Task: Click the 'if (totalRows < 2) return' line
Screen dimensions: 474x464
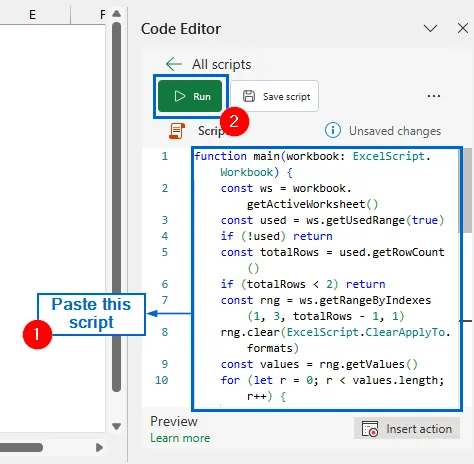Action: coord(303,284)
